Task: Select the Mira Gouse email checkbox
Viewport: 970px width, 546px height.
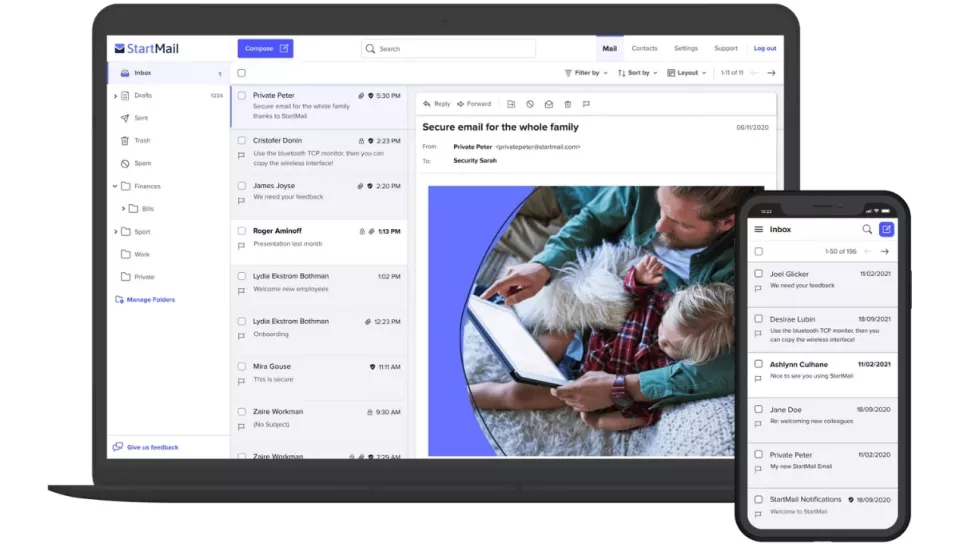Action: (241, 367)
